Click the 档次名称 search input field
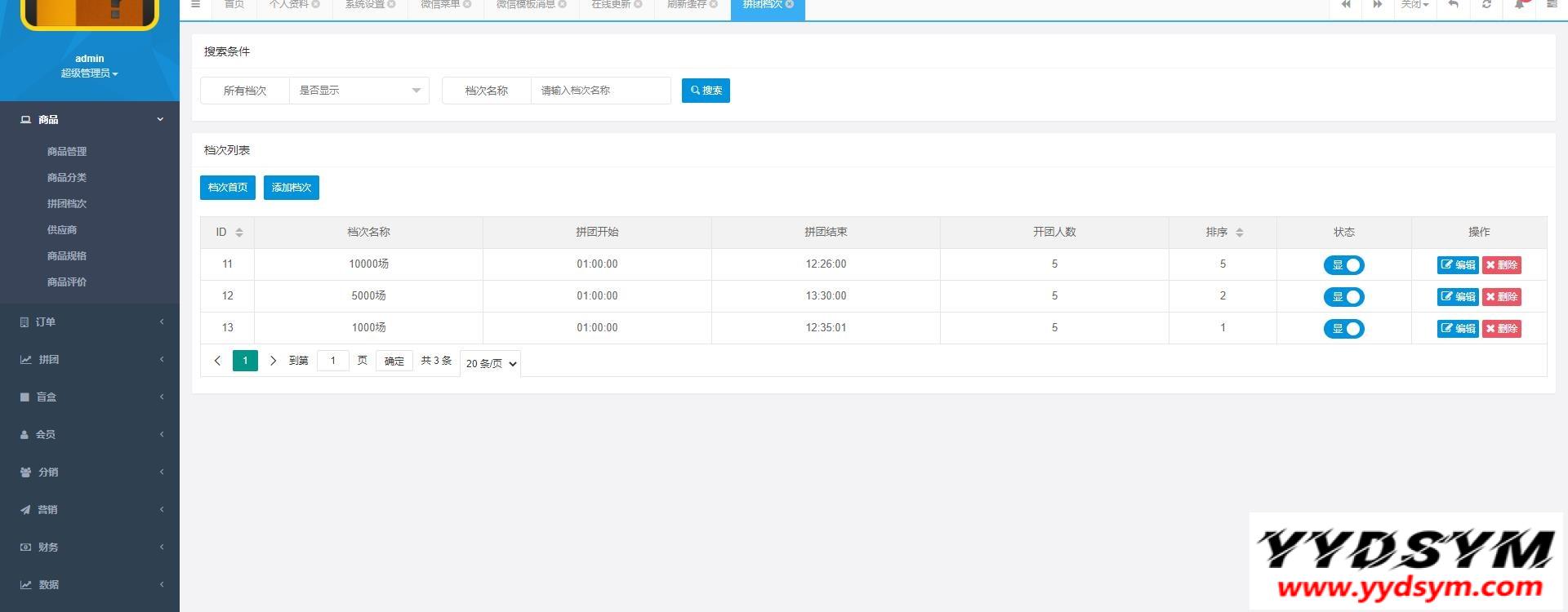1568x612 pixels. point(600,91)
